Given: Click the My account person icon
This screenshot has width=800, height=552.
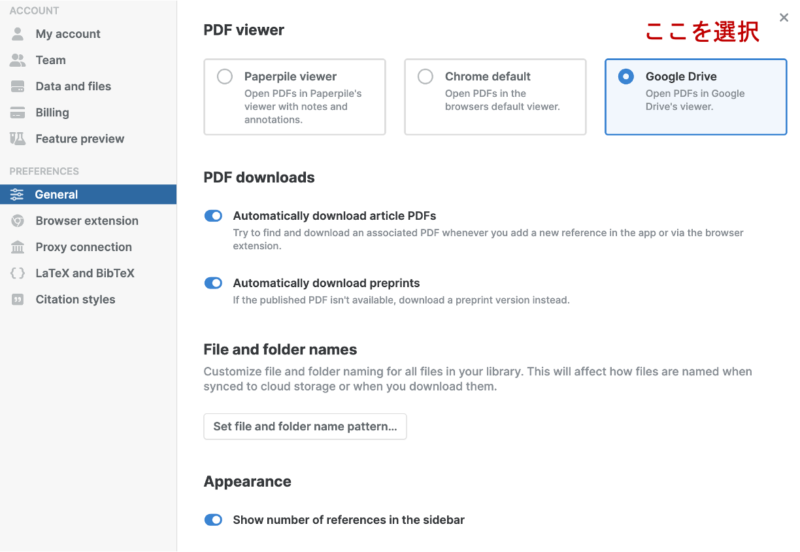Looking at the screenshot, I should 17,34.
